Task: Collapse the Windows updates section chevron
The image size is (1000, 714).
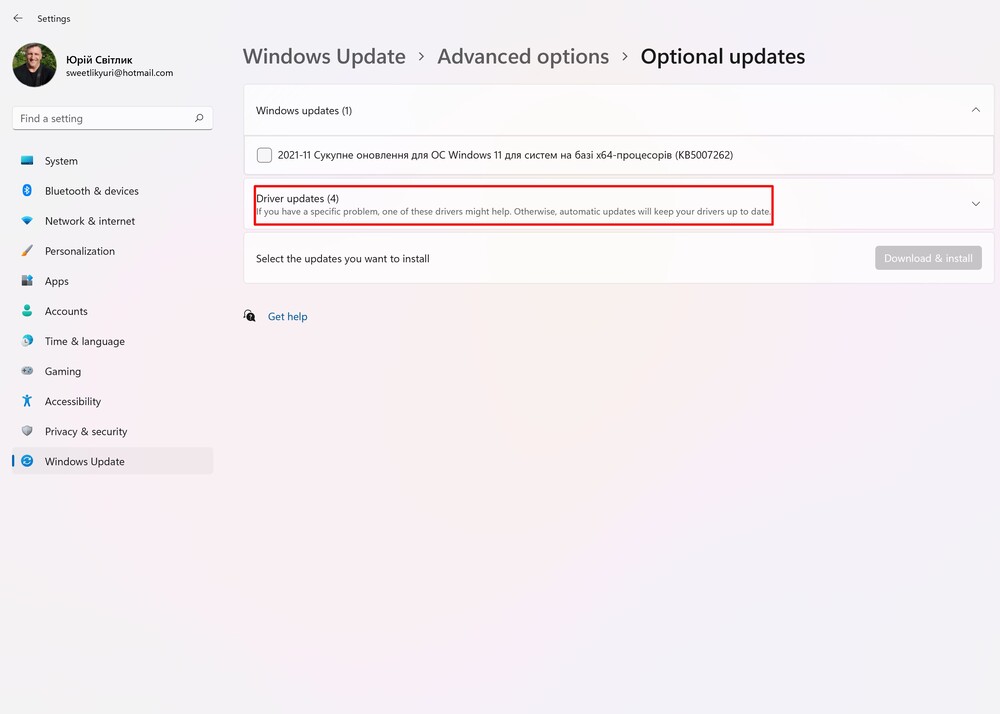Action: [976, 110]
